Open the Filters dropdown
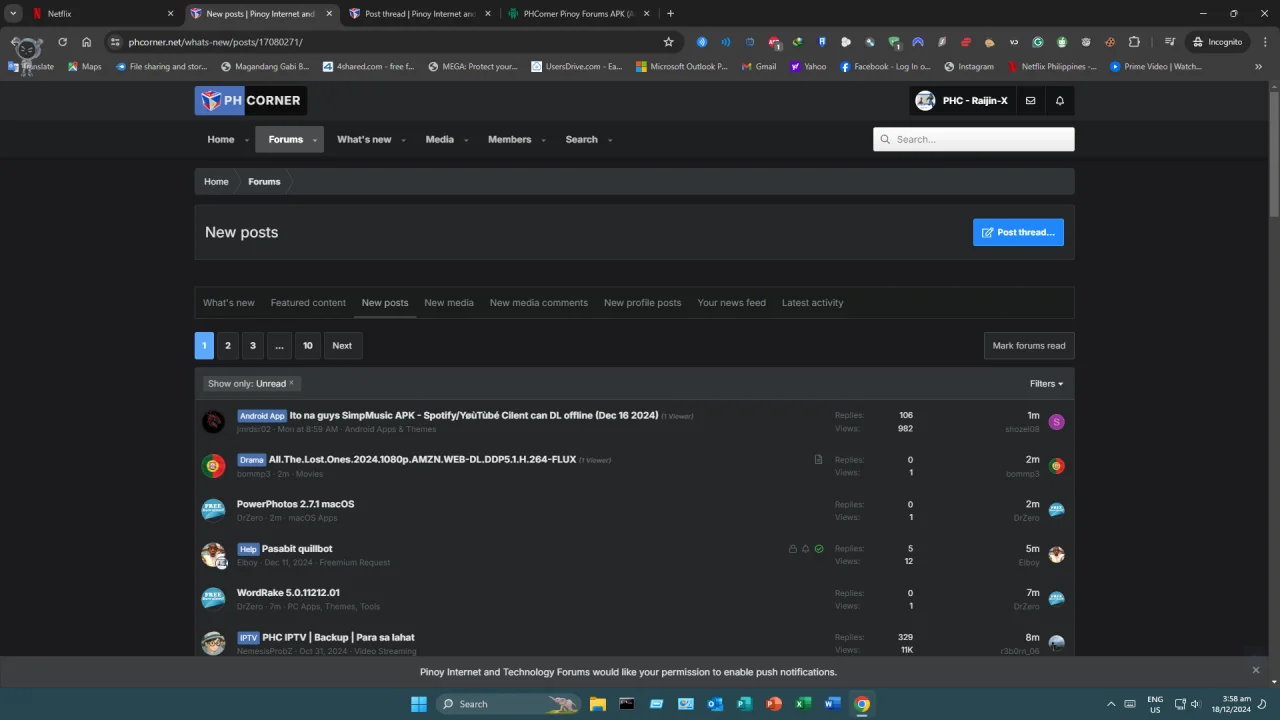This screenshot has width=1280, height=720. click(x=1046, y=384)
